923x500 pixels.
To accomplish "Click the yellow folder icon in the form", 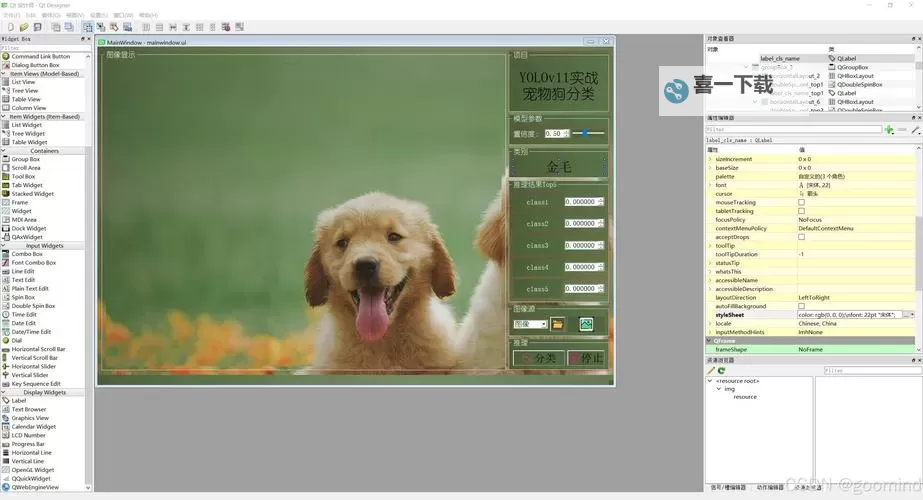I will (558, 324).
